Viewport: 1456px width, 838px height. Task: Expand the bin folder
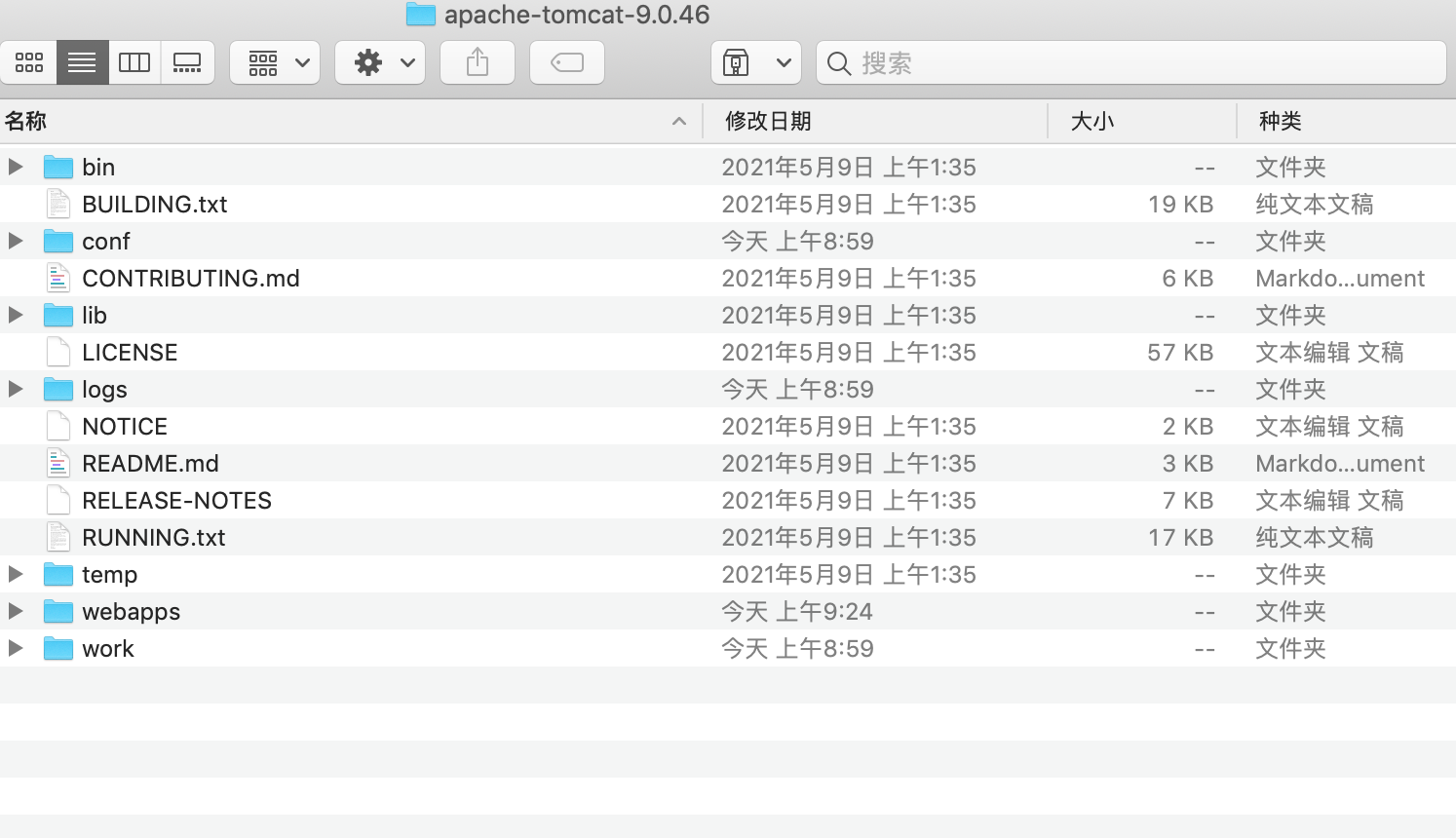point(15,166)
